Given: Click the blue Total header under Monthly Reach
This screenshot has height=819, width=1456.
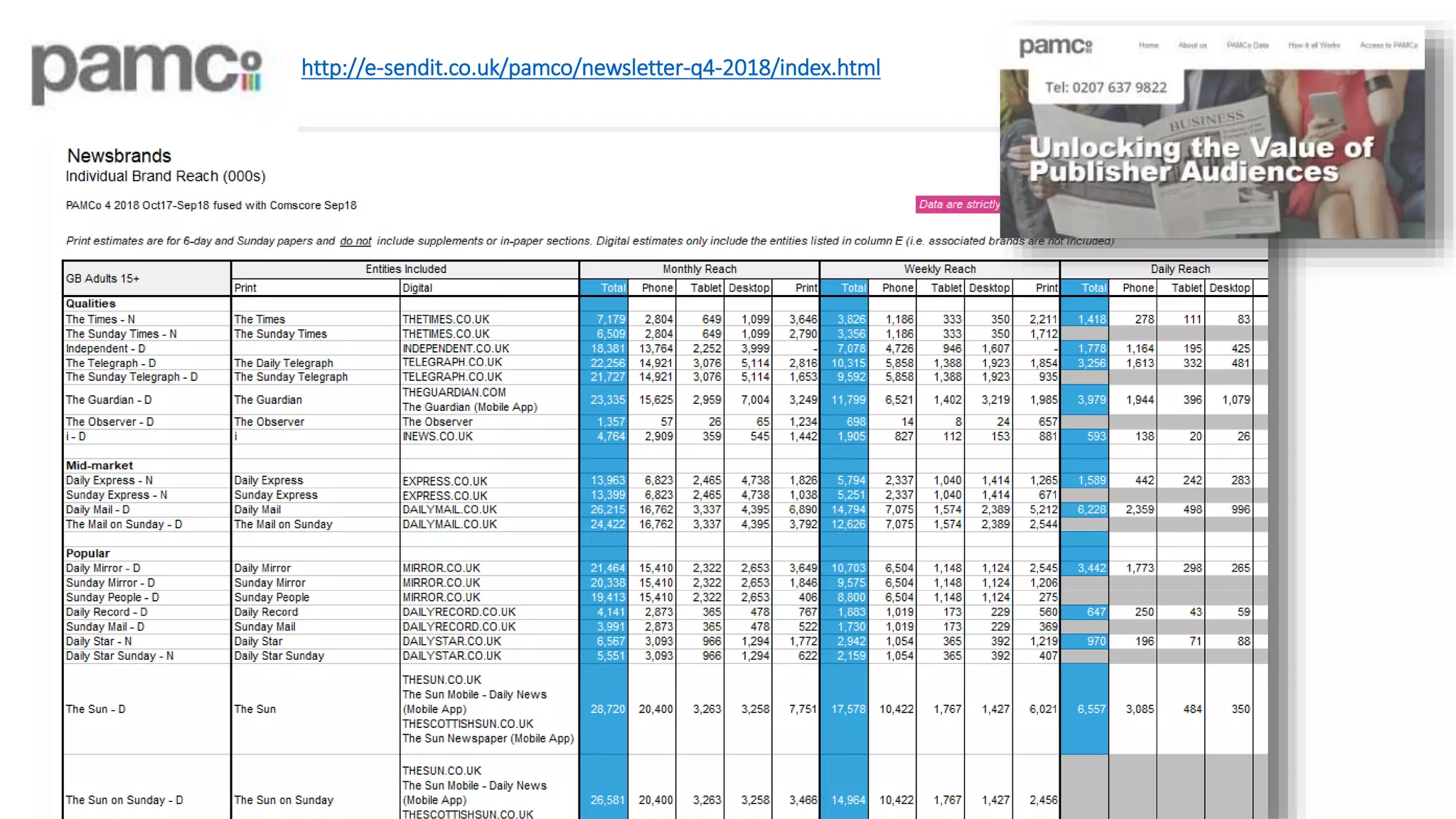Looking at the screenshot, I should [604, 288].
